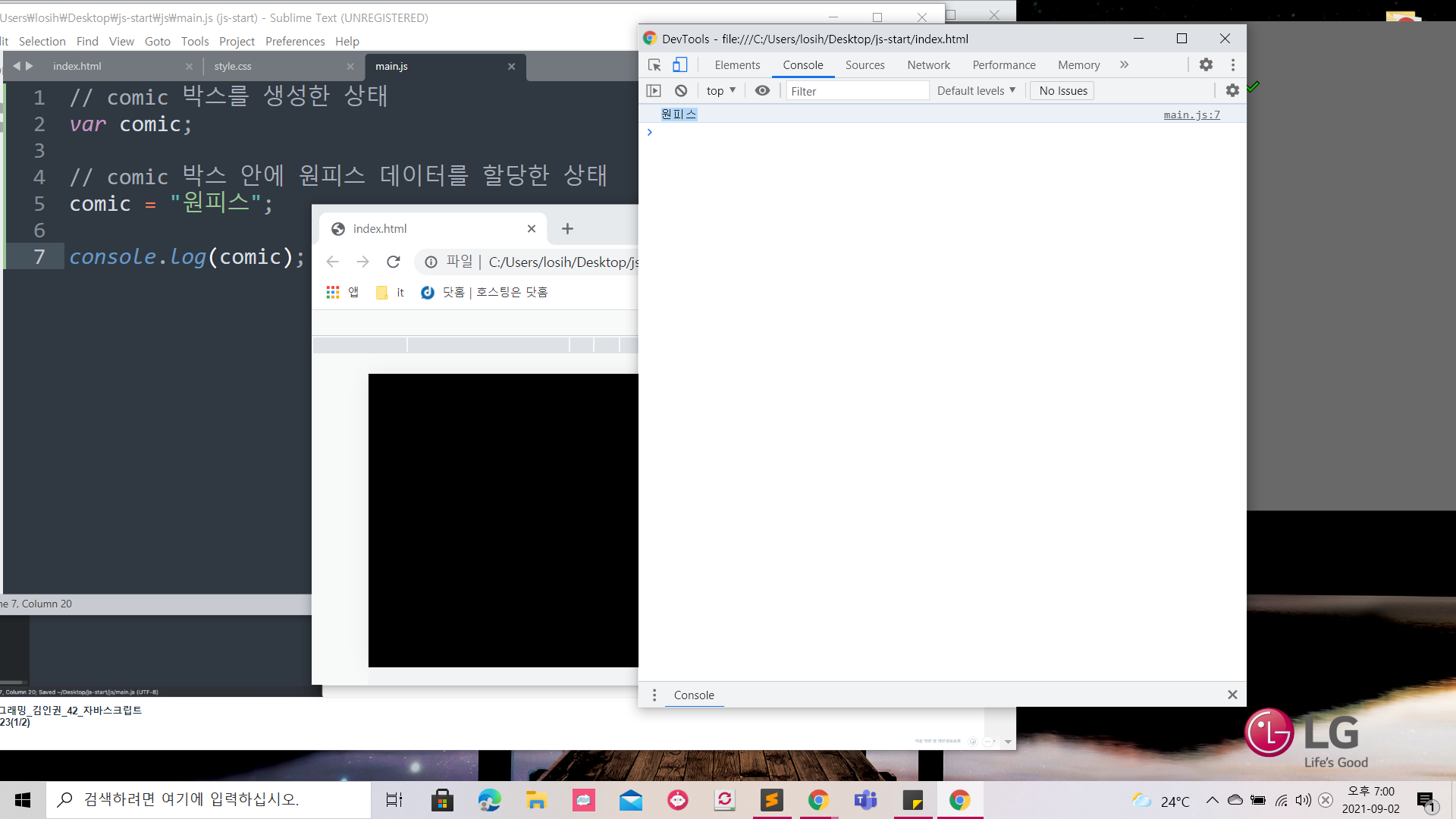Show the console sidebar icon
Screen dimensions: 1456x819
[654, 91]
